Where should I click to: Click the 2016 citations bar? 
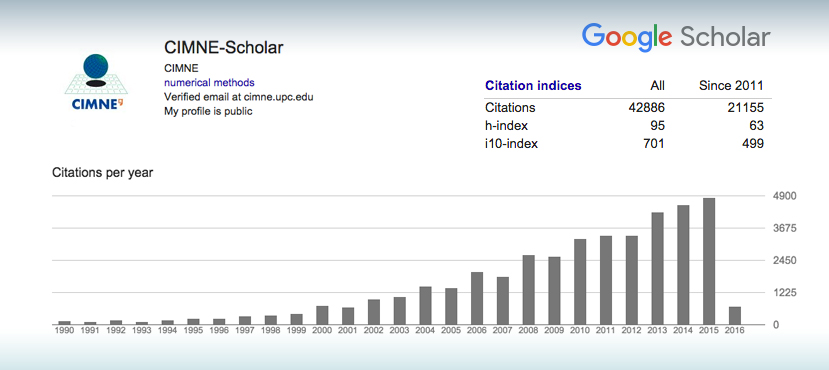735,316
